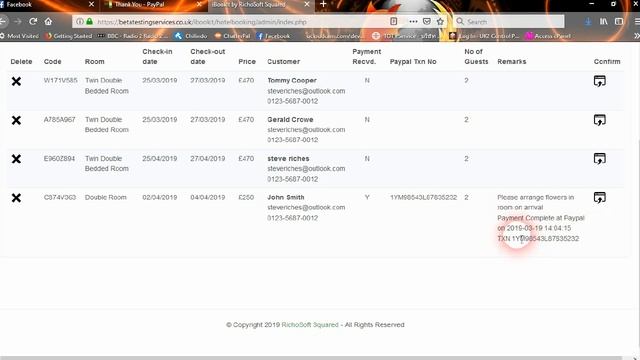The height and width of the screenshot is (360, 640).
Task: Save page to Pocket
Action: (x=427, y=22)
